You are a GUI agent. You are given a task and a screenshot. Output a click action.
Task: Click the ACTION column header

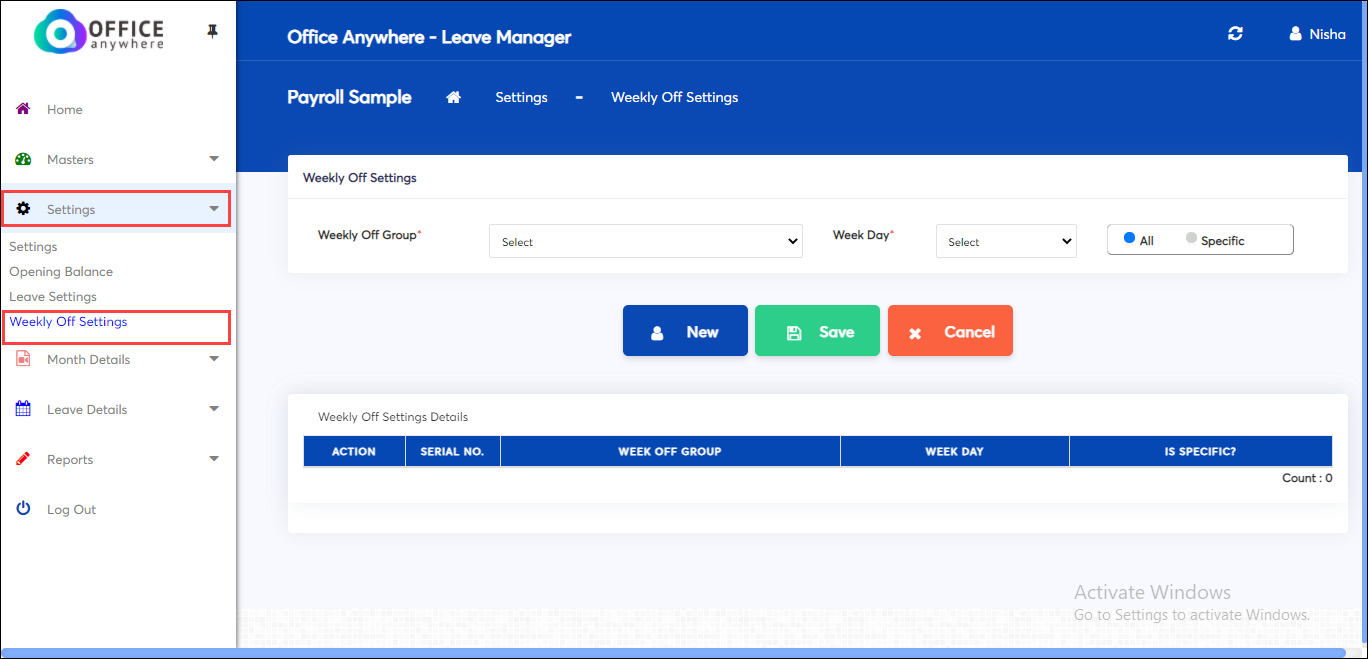coord(354,451)
